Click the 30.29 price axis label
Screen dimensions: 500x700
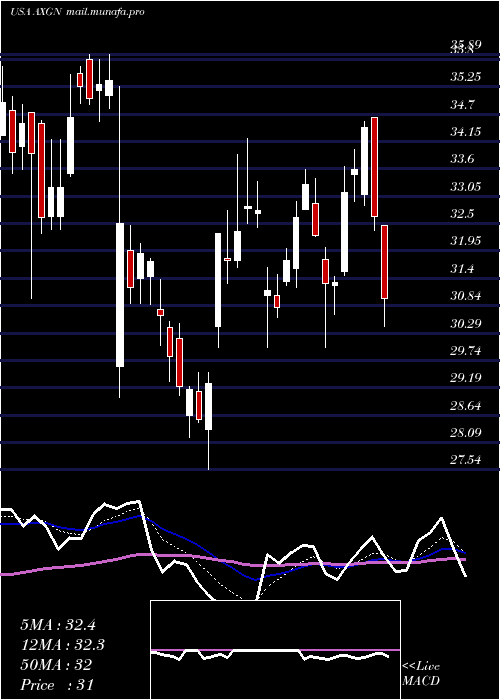[466, 323]
